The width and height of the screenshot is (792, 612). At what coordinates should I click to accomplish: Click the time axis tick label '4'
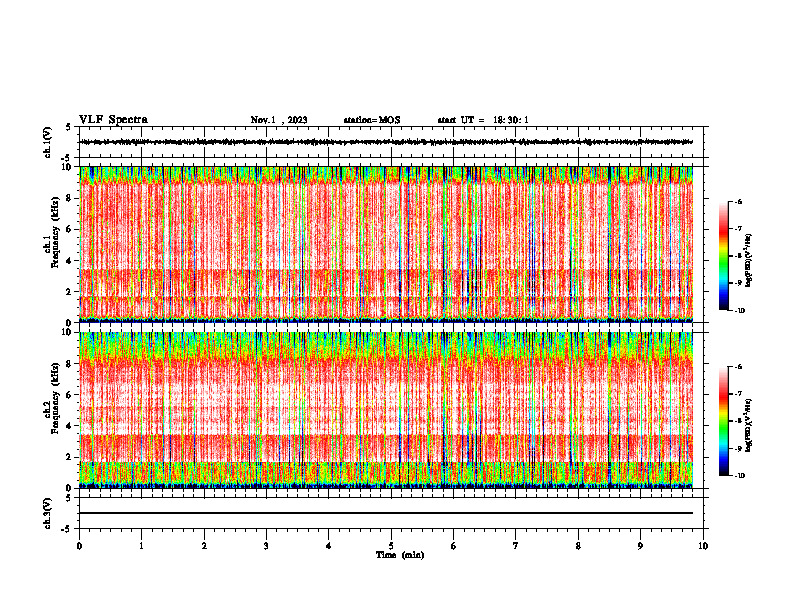click(329, 546)
